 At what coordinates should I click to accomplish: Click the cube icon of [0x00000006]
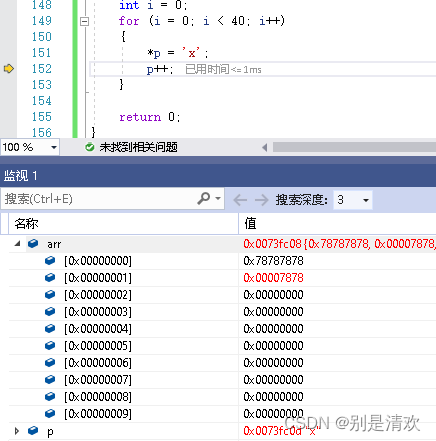(50, 362)
